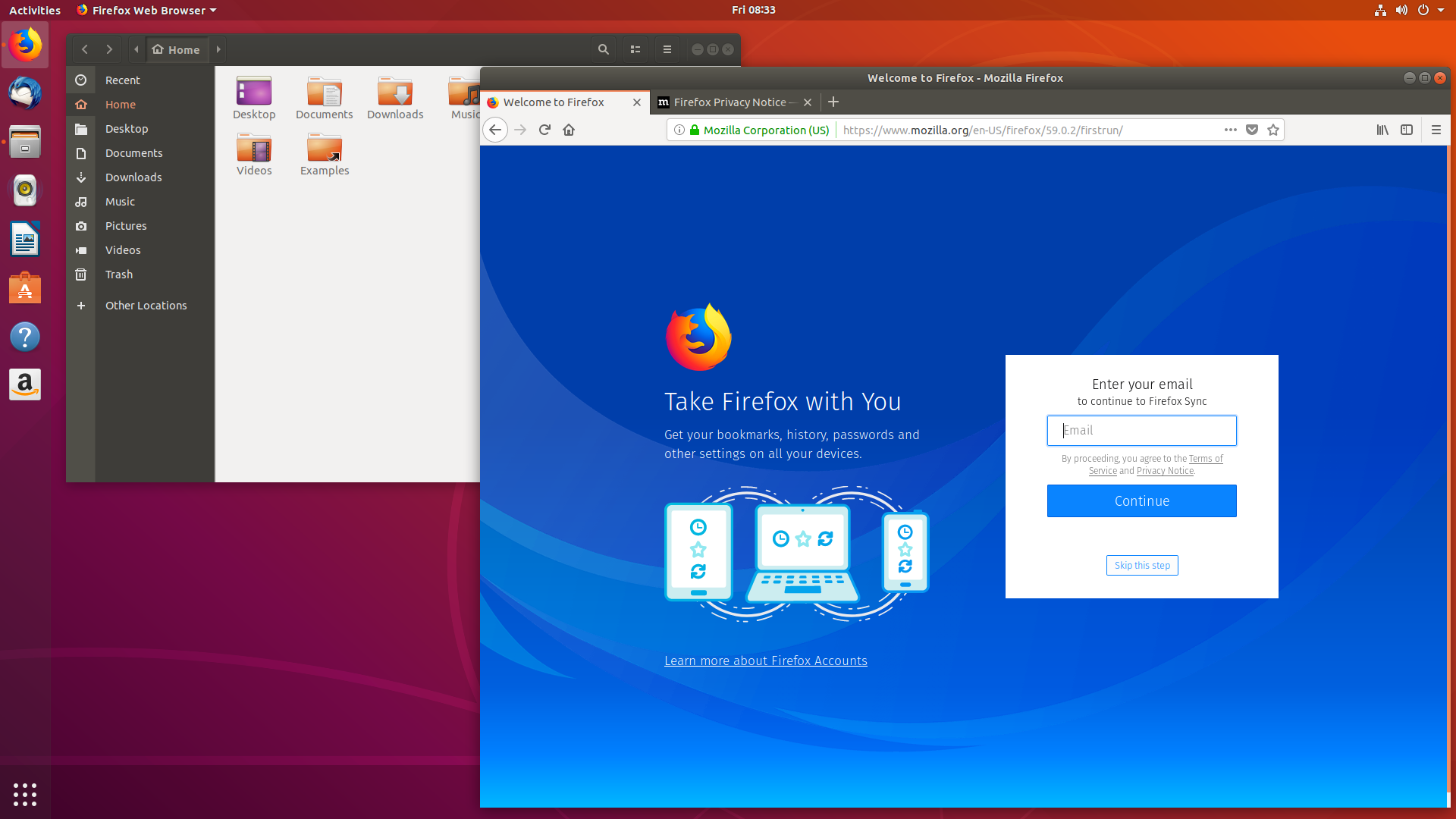Screen dimensions: 1456x819
Task: Open the Files window hamburger menu
Action: (x=667, y=49)
